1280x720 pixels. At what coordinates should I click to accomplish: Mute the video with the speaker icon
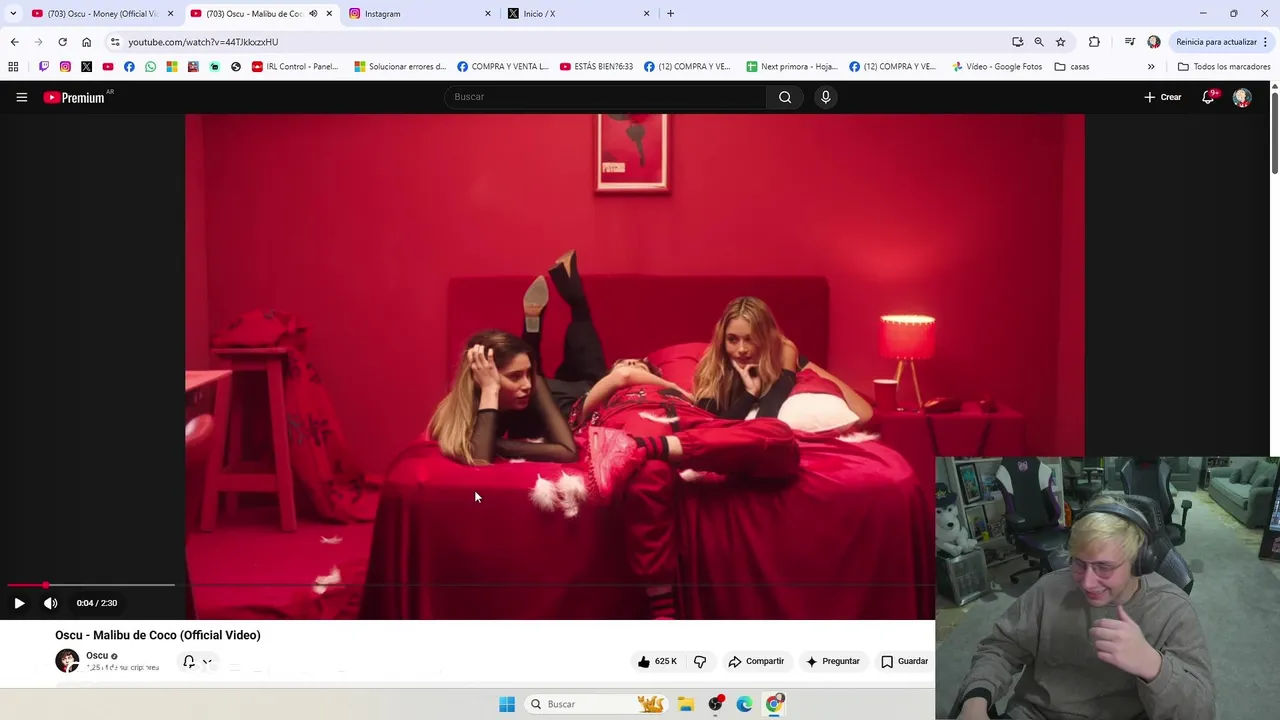(51, 603)
